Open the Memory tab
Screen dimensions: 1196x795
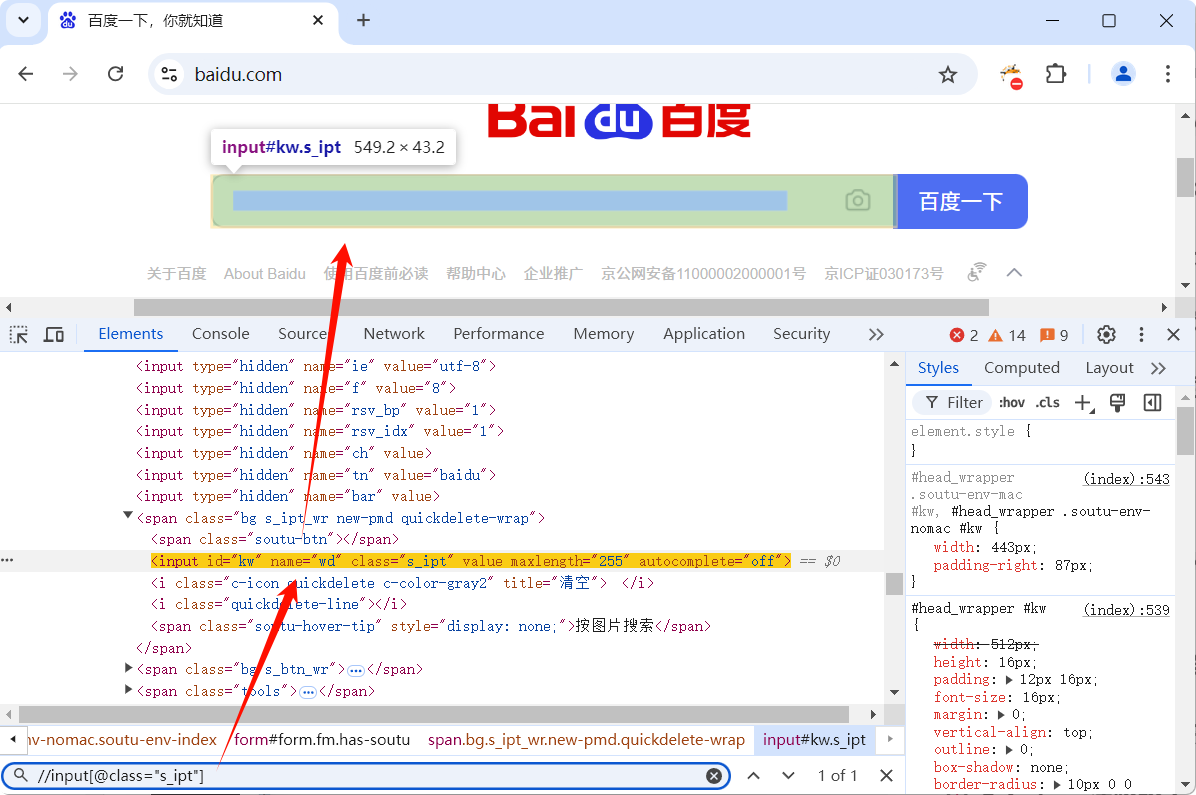click(603, 334)
